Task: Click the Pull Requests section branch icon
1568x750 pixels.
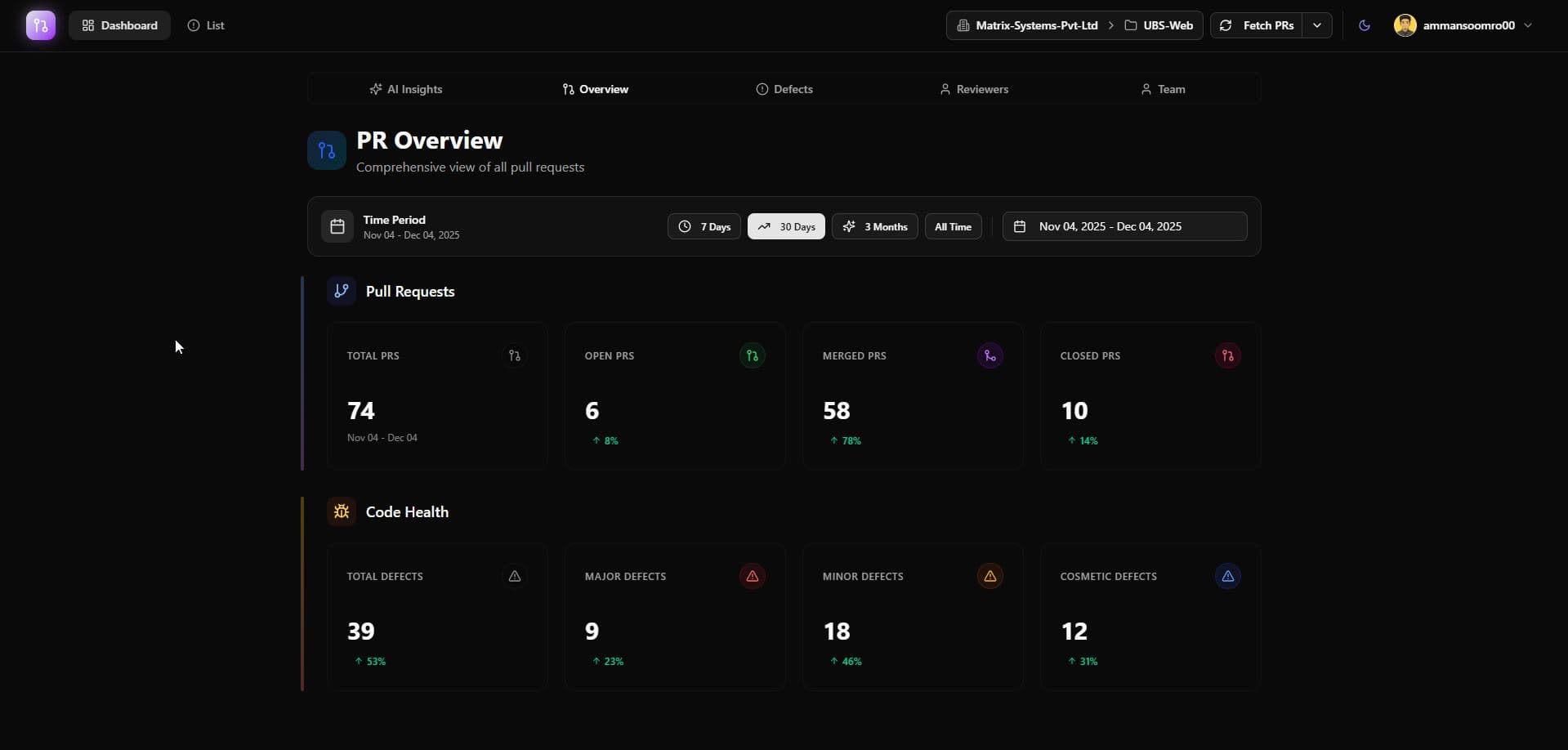Action: click(342, 291)
